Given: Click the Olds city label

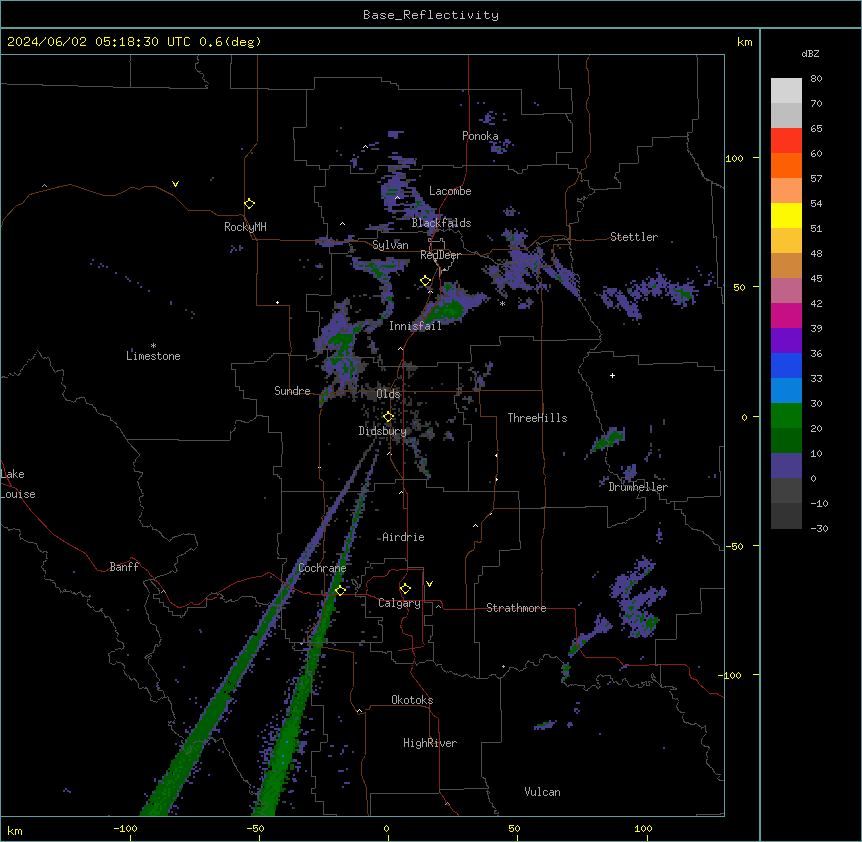Looking at the screenshot, I should pos(388,394).
